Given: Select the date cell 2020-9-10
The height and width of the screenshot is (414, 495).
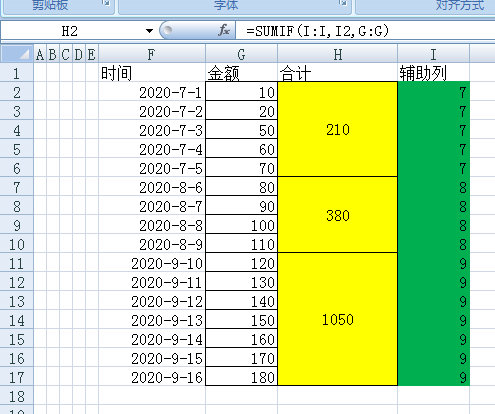Looking at the screenshot, I should 152,262.
